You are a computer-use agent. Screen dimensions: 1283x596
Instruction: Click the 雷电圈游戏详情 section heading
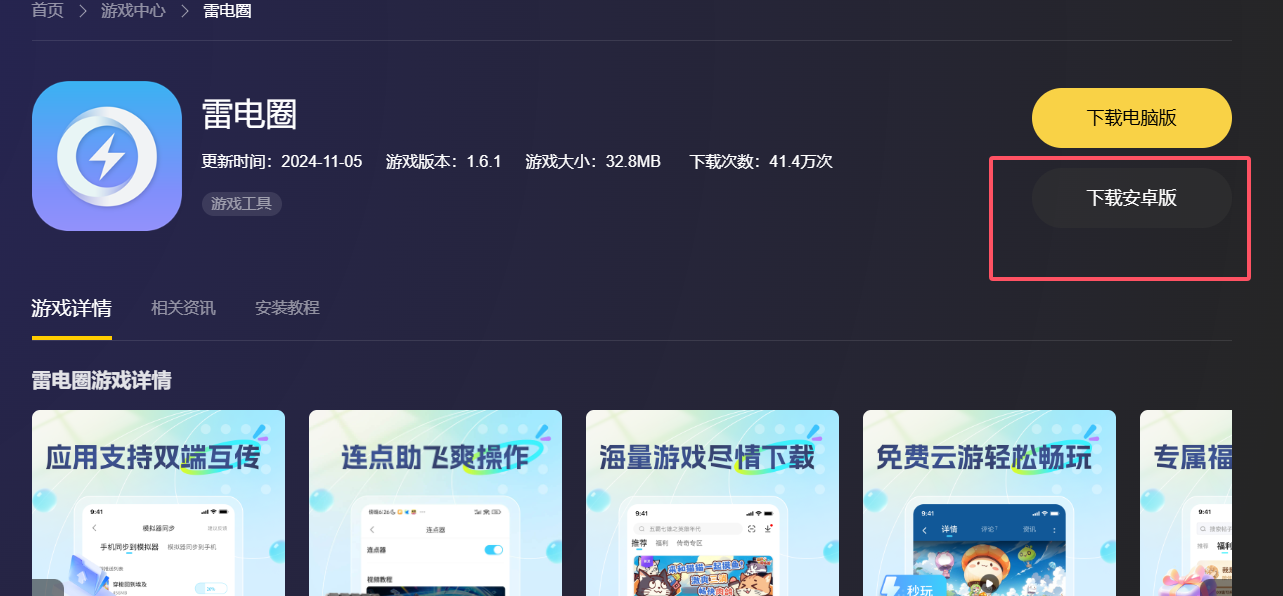[x=101, y=381]
